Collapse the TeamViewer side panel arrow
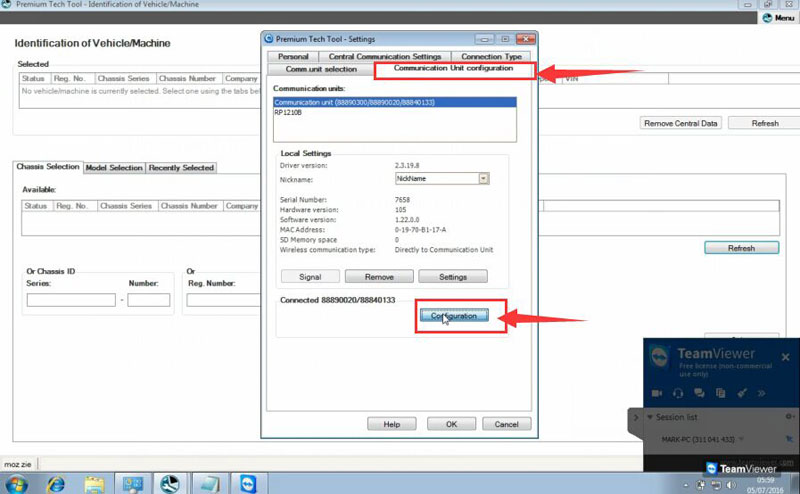The height and width of the screenshot is (494, 800). point(636,417)
